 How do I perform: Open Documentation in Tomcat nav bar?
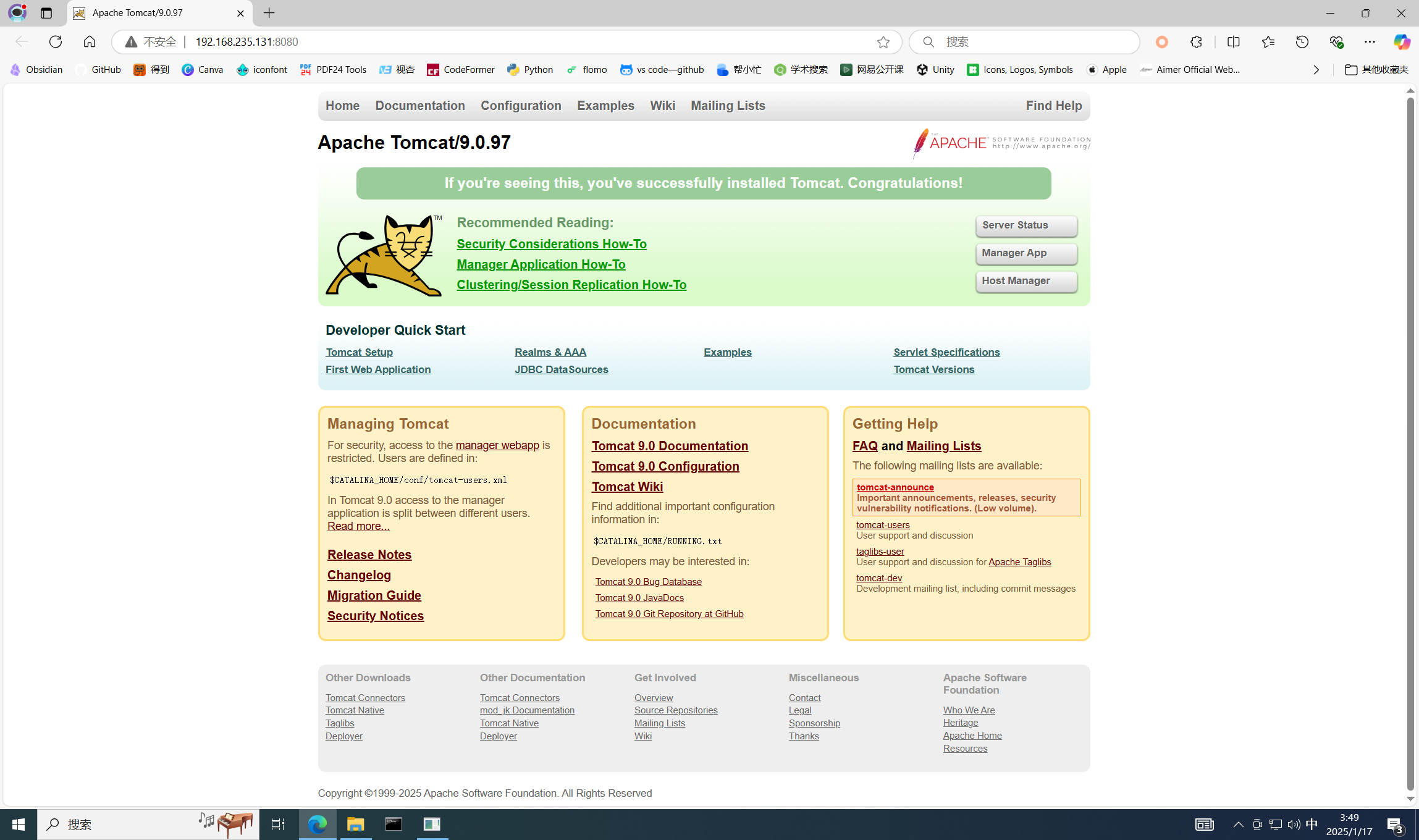coord(419,106)
